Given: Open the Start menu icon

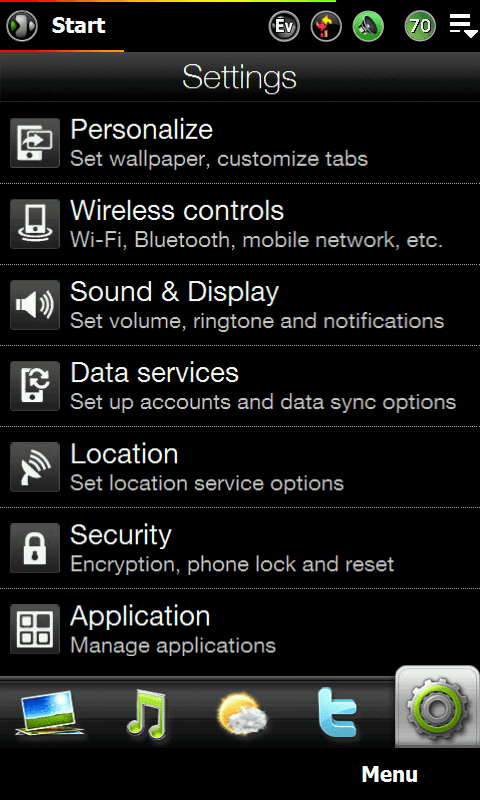Looking at the screenshot, I should (x=22, y=26).
